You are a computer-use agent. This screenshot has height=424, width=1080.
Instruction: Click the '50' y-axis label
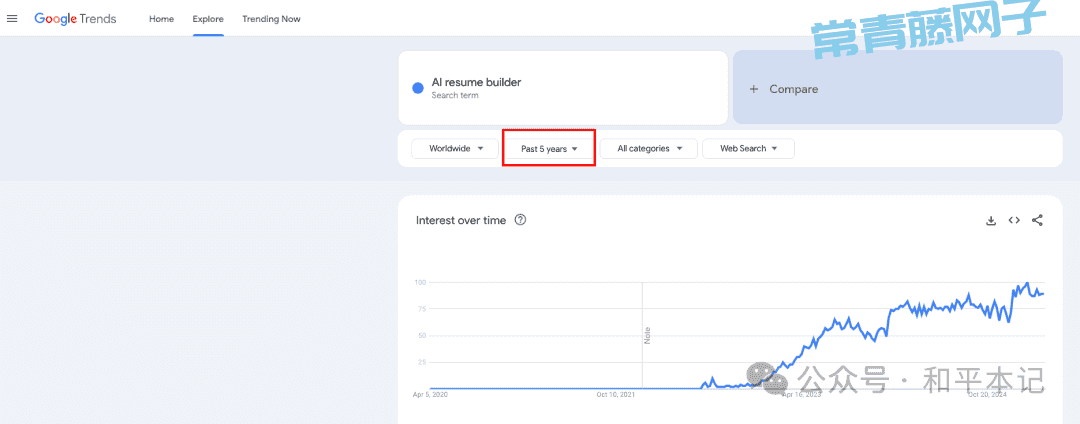click(422, 336)
